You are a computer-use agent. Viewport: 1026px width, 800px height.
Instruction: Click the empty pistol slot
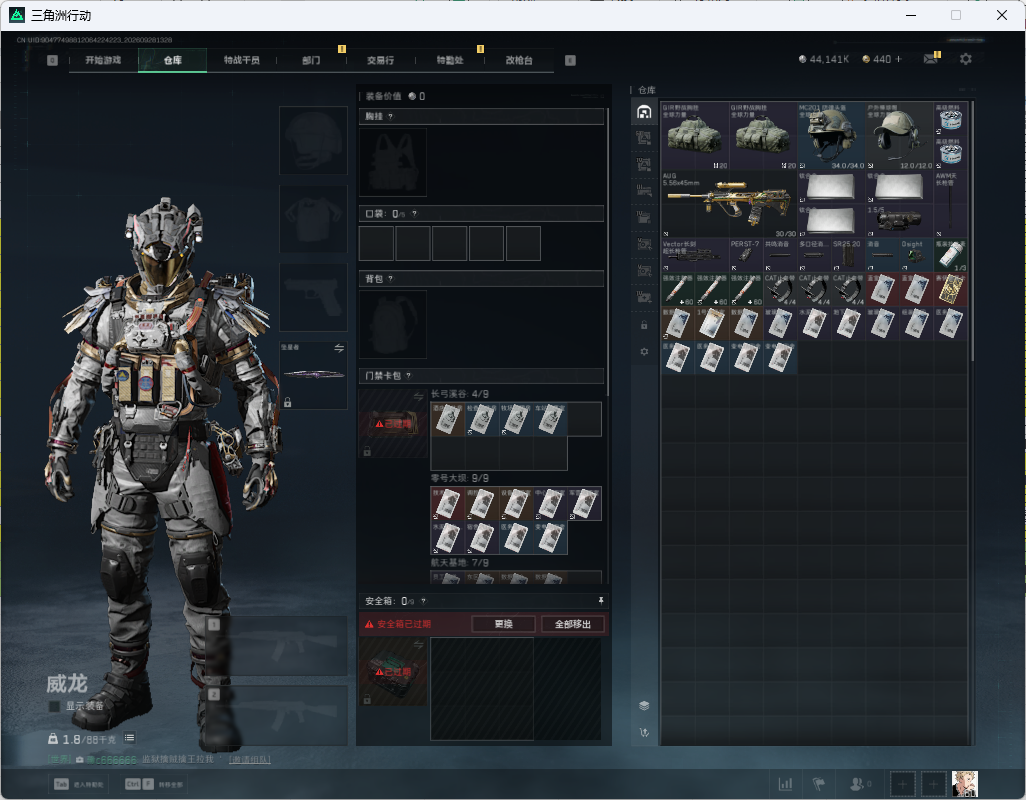coord(313,298)
